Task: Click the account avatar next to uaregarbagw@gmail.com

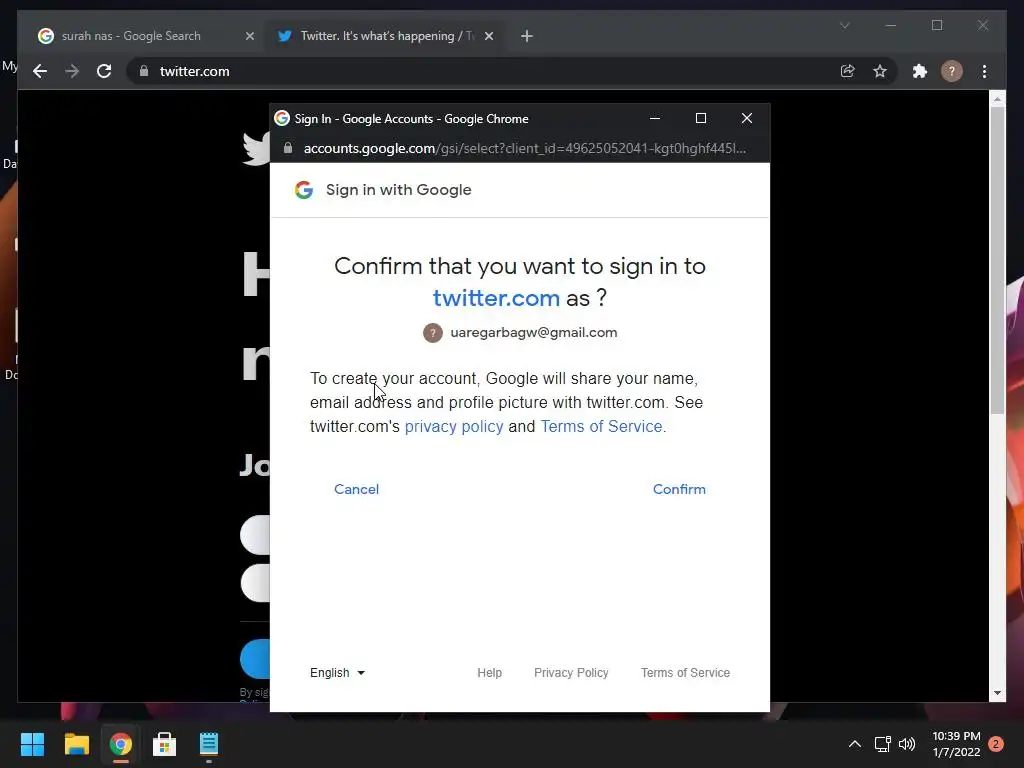Action: [432, 332]
